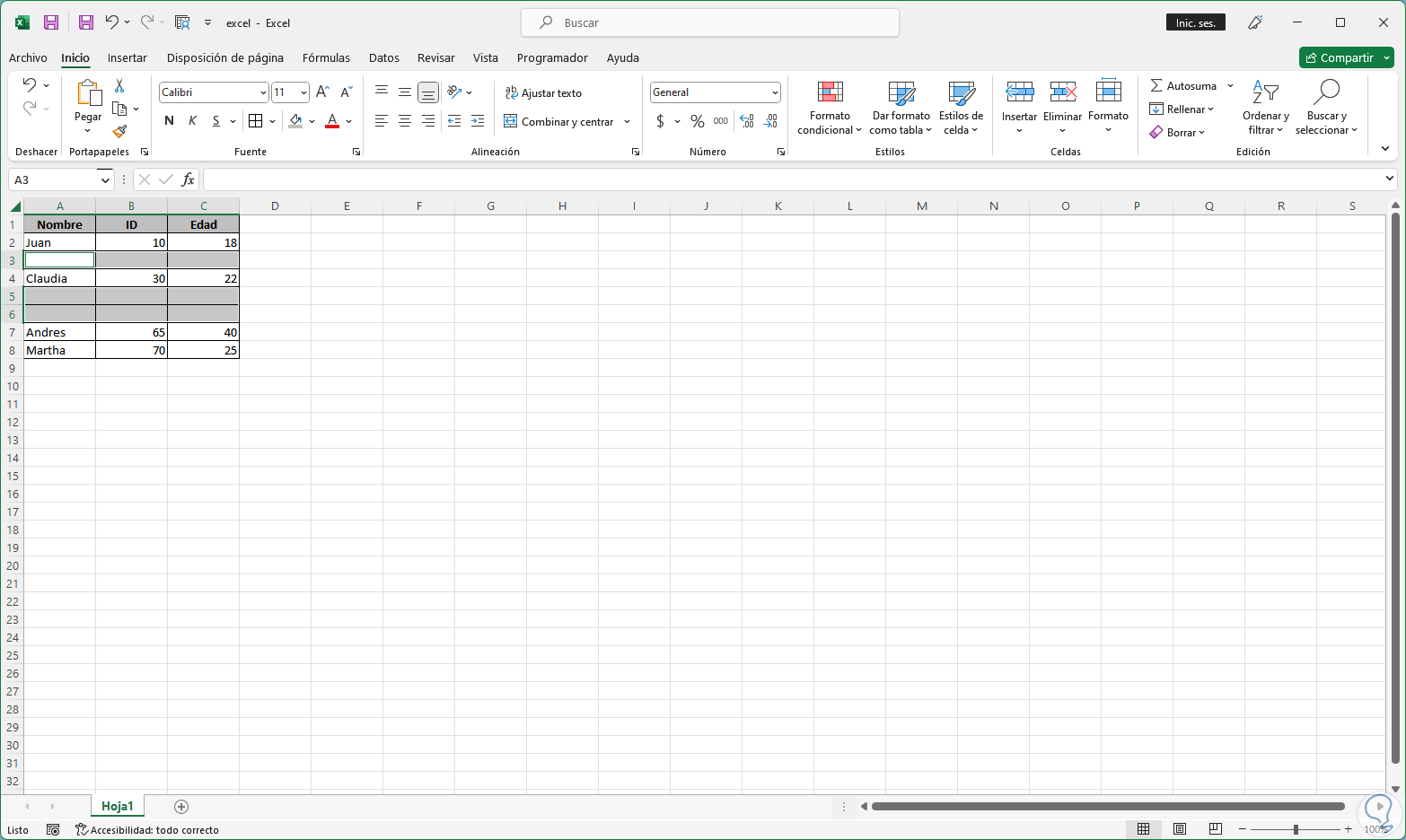Click the Insertar cells icon

[x=1019, y=92]
